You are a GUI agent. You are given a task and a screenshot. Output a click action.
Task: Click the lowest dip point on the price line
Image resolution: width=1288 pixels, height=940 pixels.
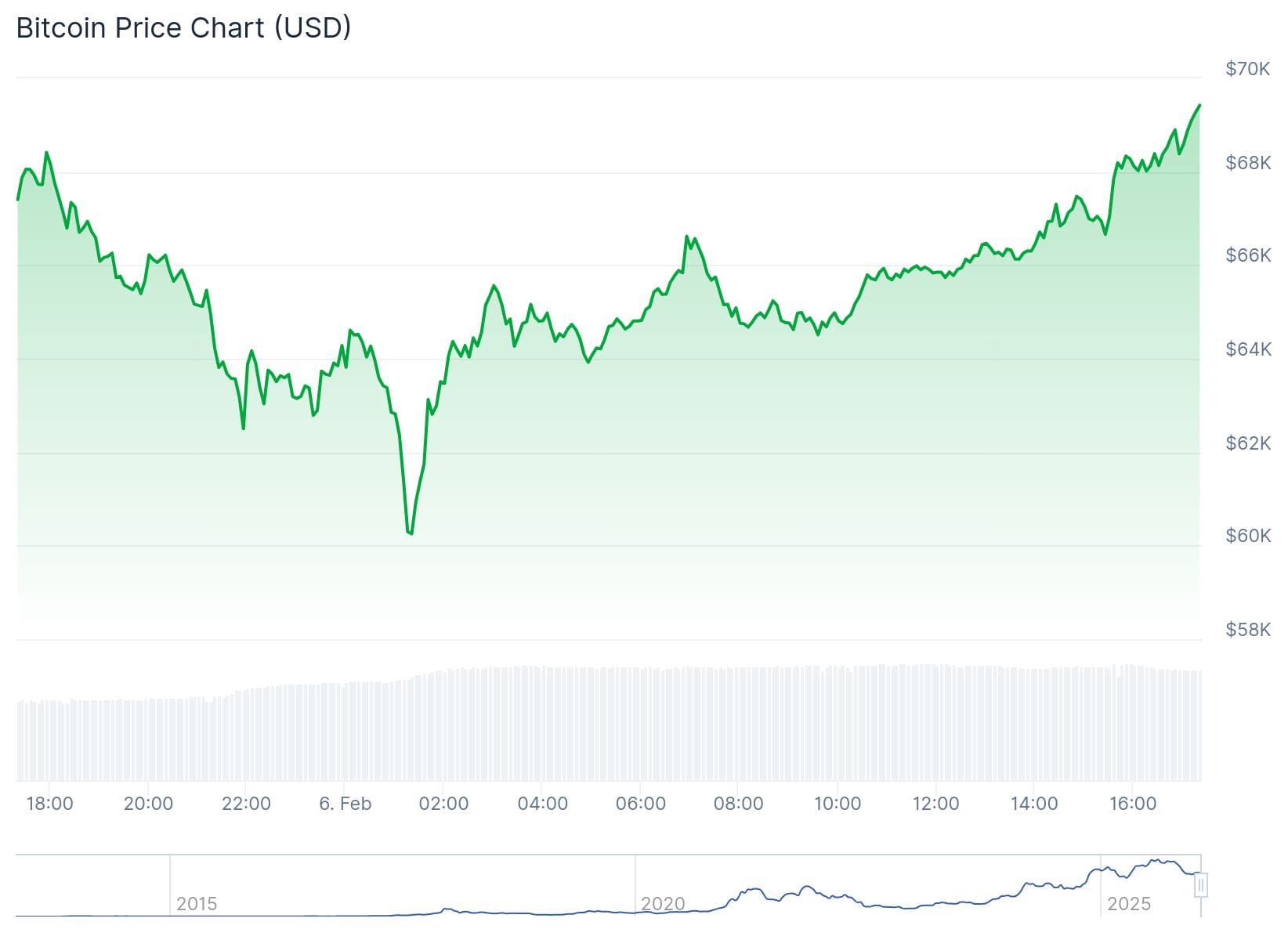pyautogui.click(x=411, y=533)
